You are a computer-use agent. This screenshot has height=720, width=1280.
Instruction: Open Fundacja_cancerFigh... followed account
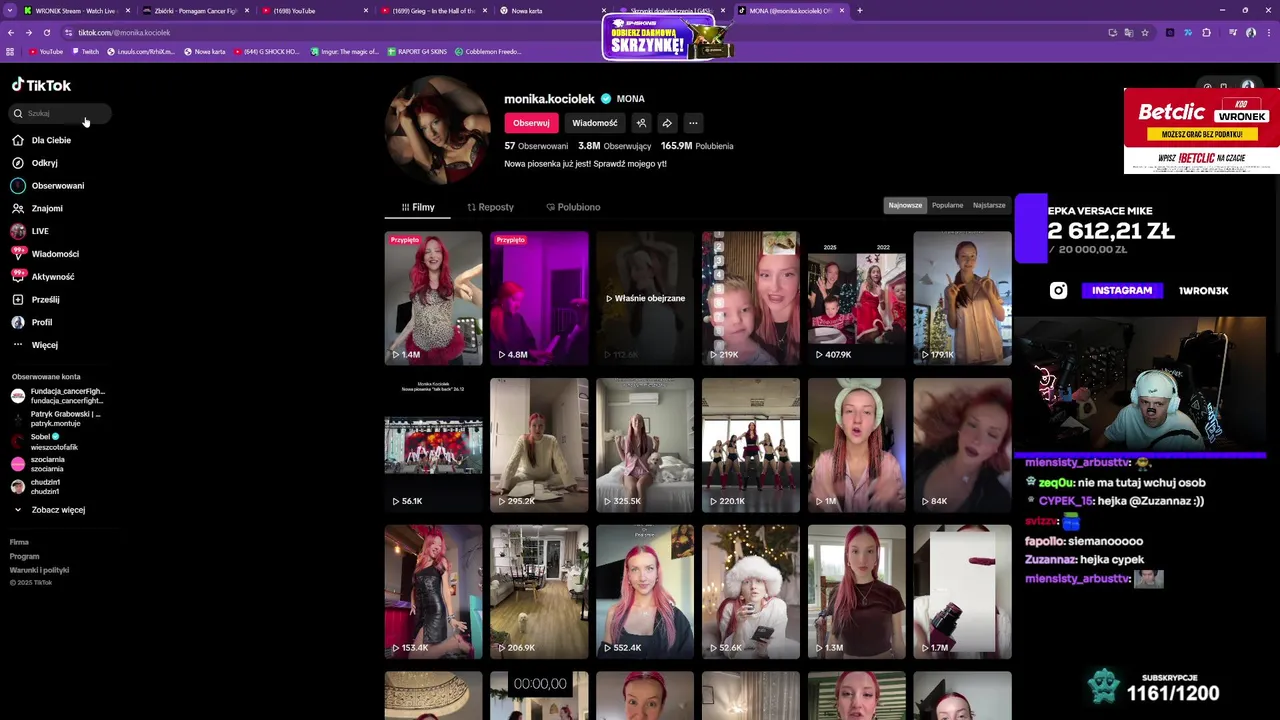(x=57, y=396)
